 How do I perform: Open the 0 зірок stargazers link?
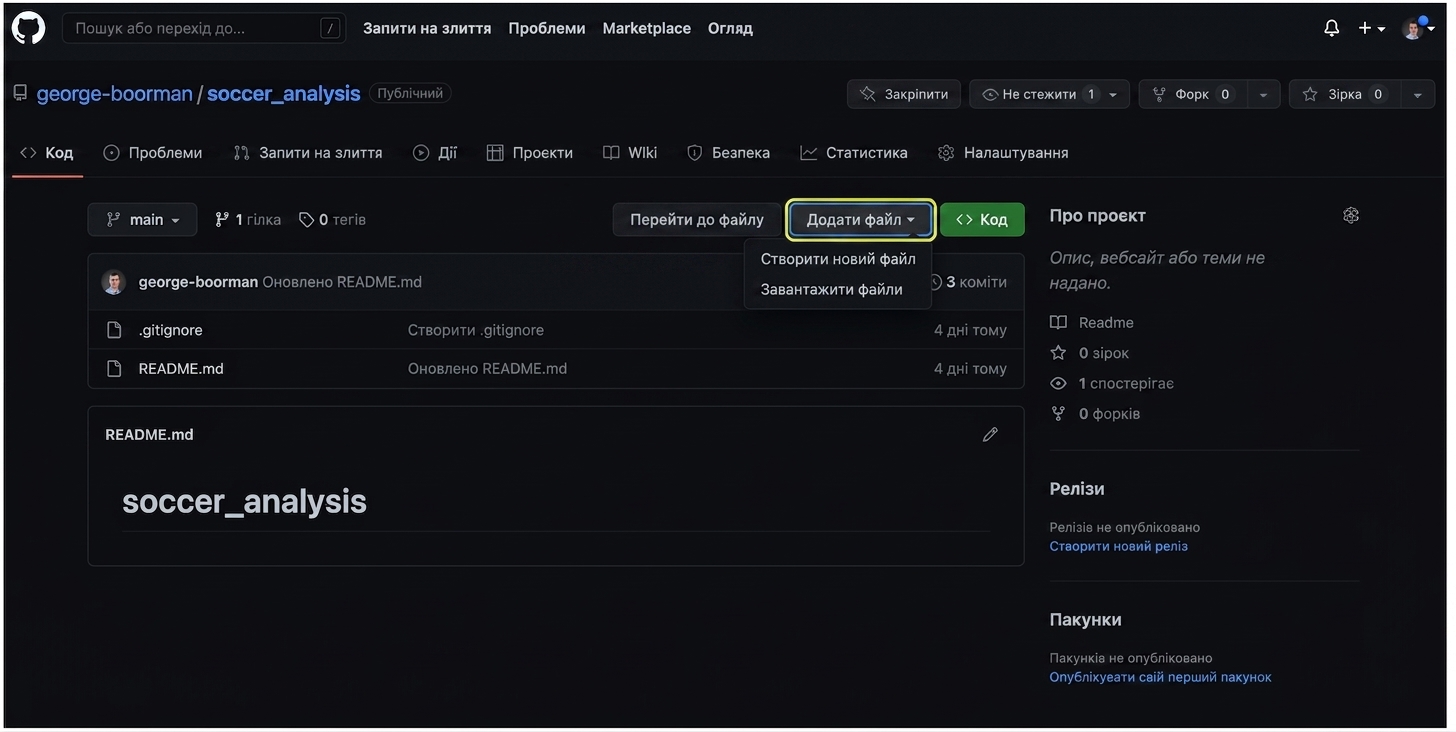(x=1090, y=353)
